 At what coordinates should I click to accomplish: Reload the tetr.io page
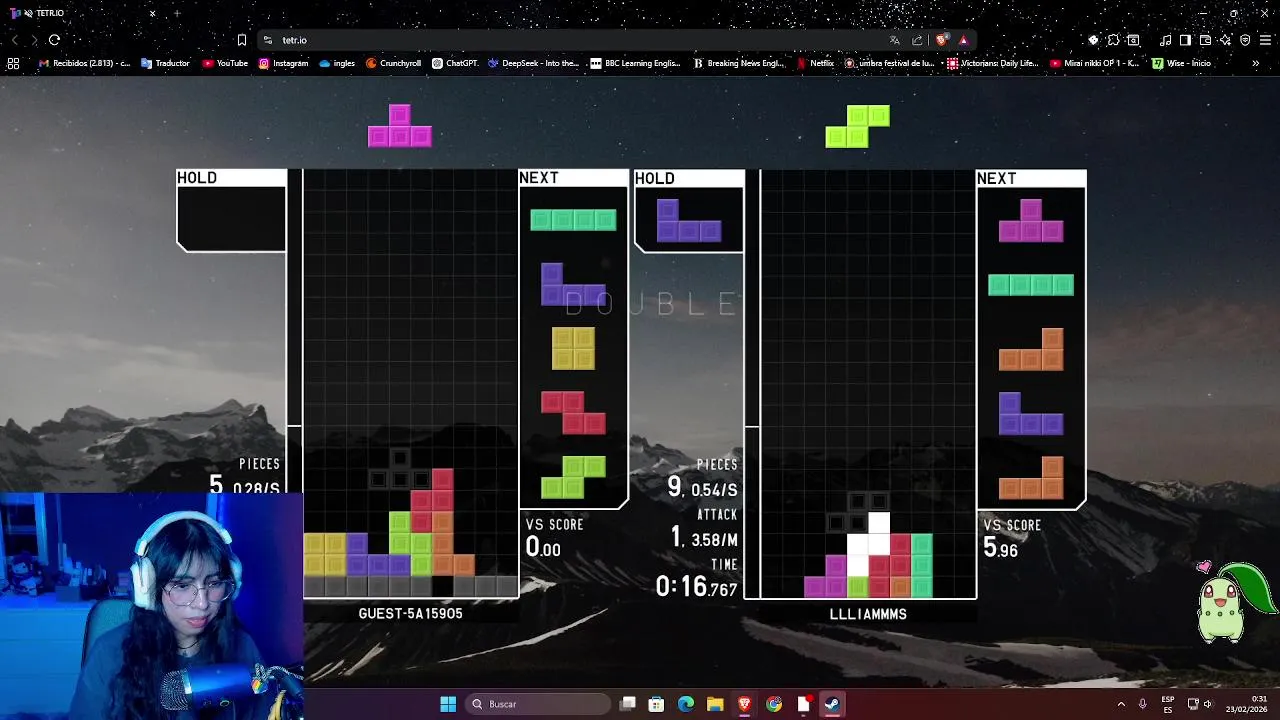pos(54,40)
